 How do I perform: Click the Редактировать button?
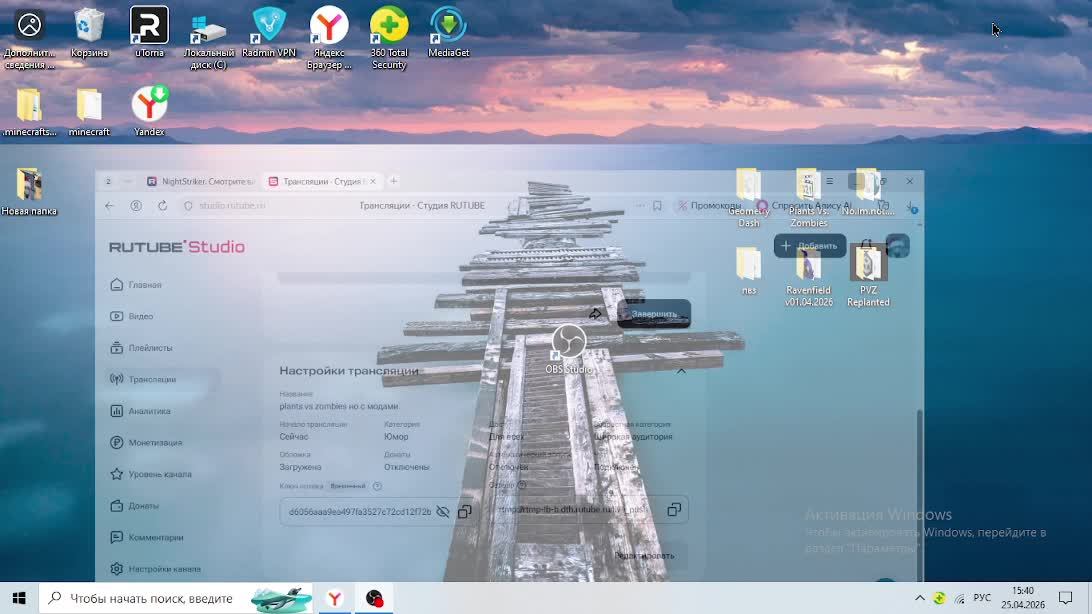(644, 556)
